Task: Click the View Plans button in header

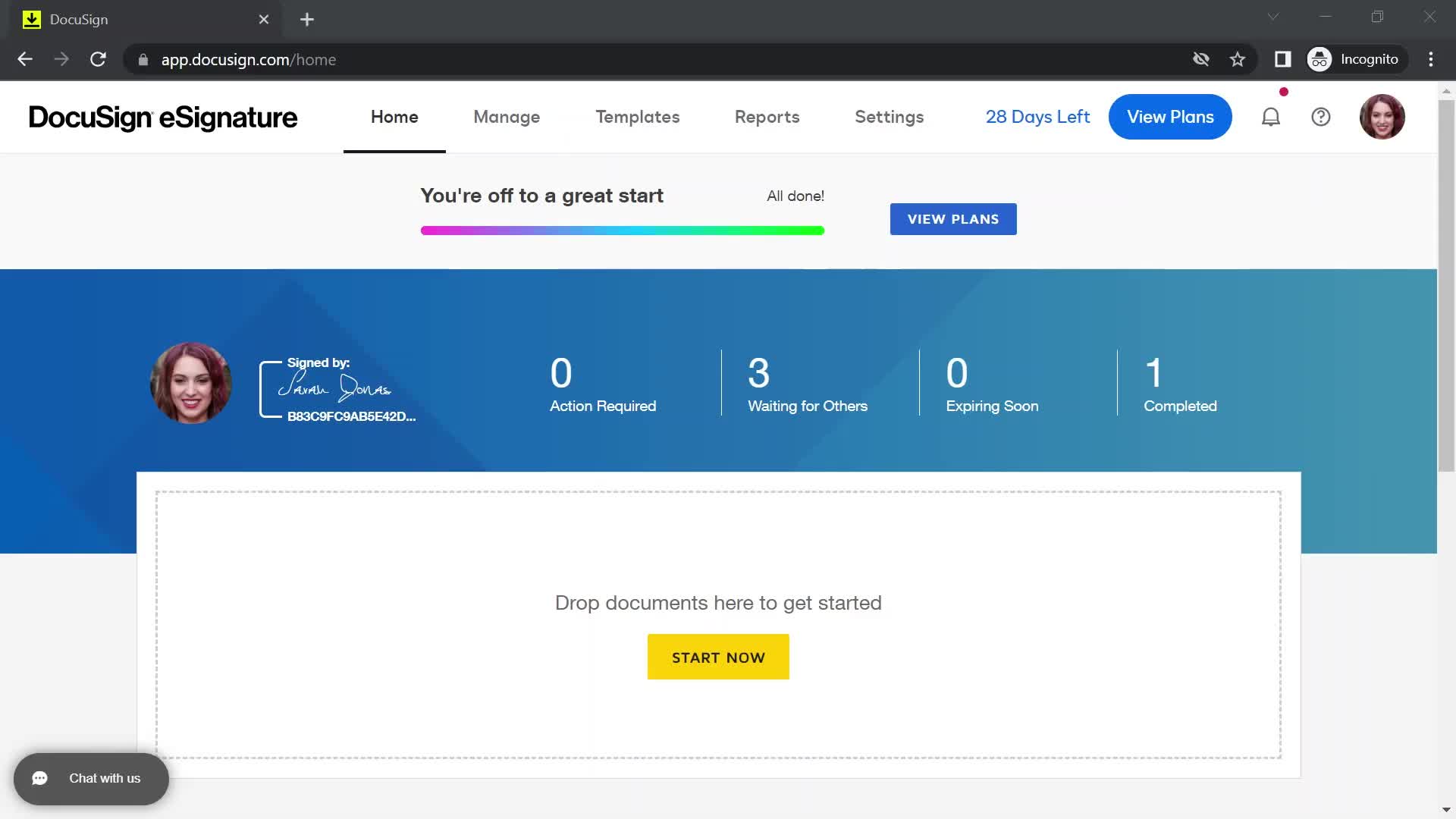Action: [x=1170, y=117]
